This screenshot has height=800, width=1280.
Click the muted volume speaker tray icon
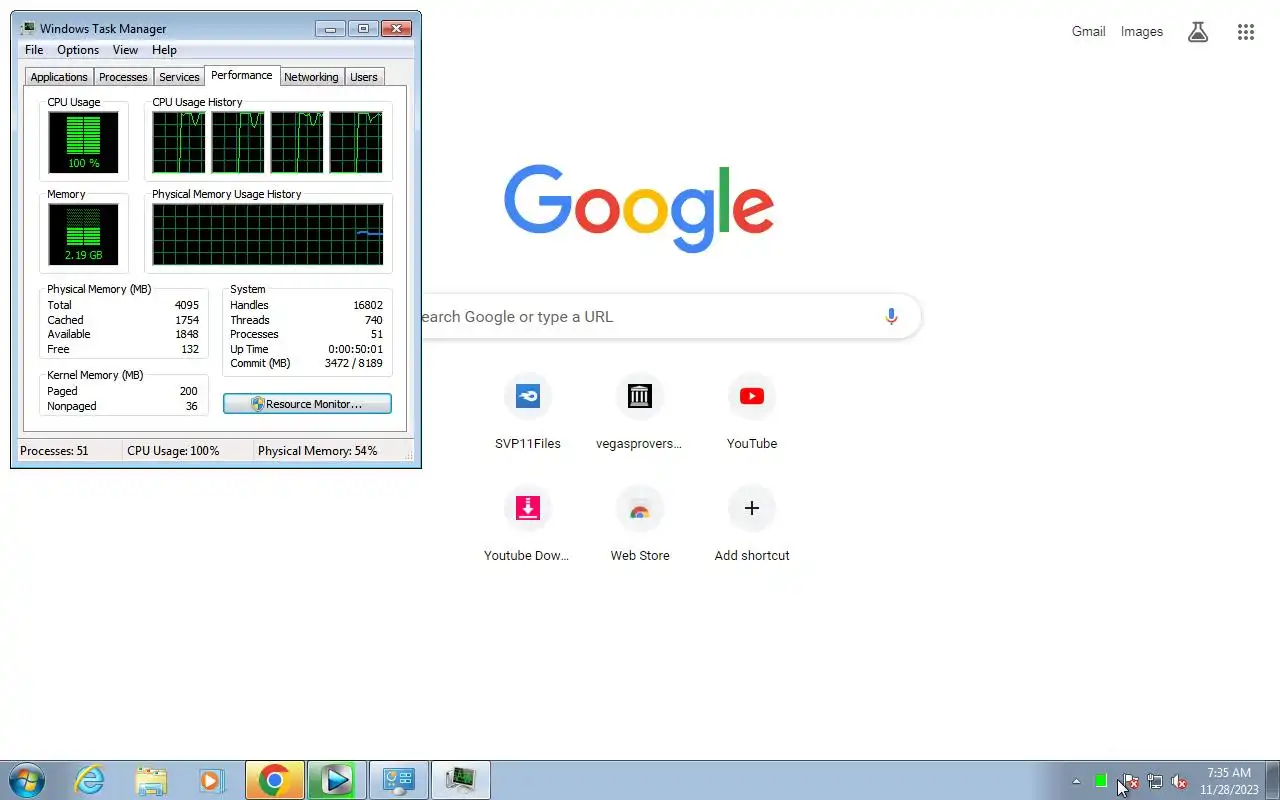click(1179, 781)
